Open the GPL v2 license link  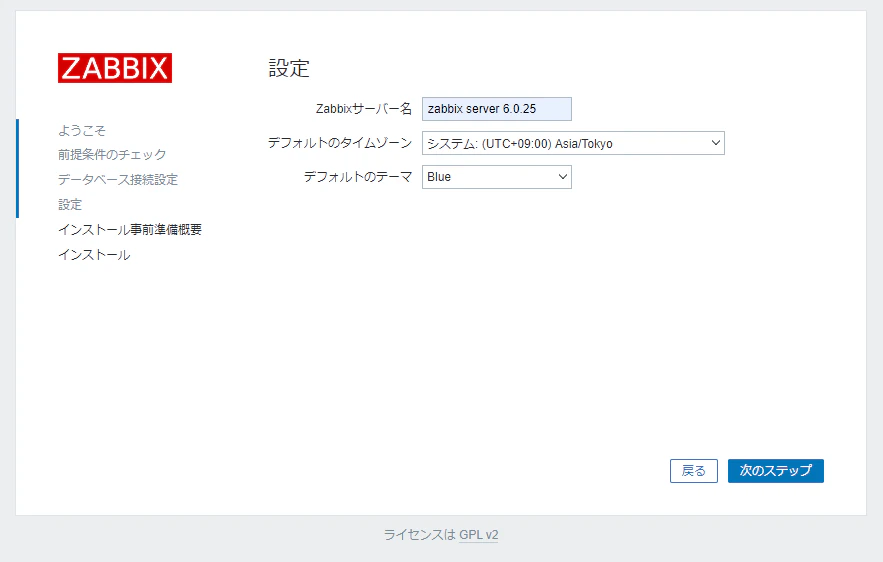click(x=479, y=535)
